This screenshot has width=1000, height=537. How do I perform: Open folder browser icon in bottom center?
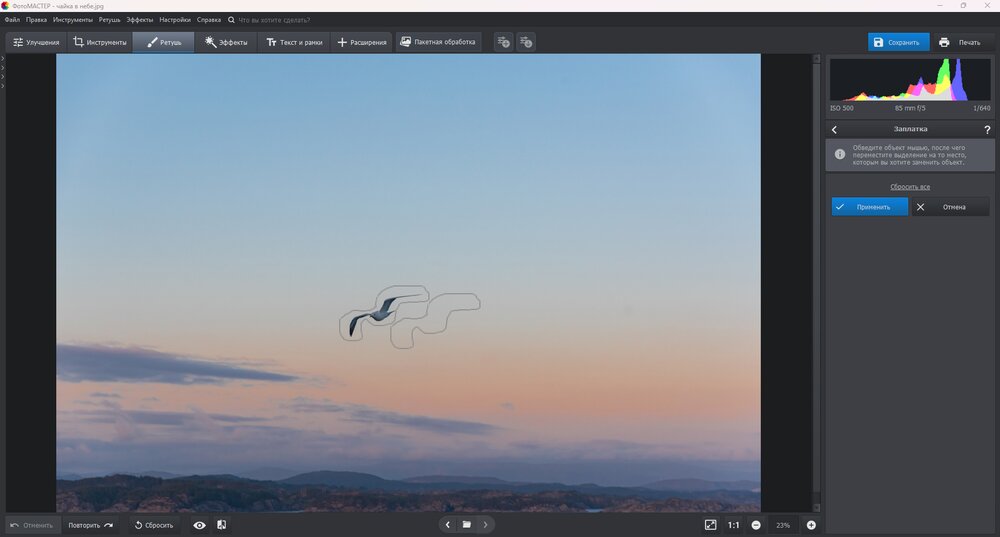click(x=466, y=525)
